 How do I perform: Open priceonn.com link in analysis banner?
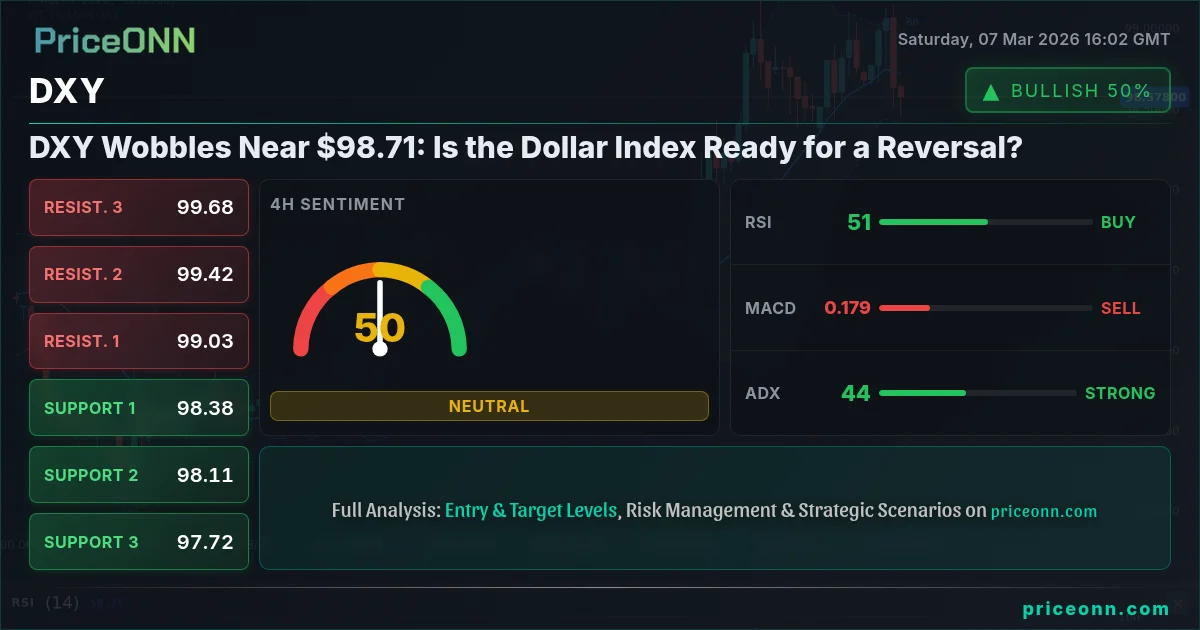pos(1044,511)
